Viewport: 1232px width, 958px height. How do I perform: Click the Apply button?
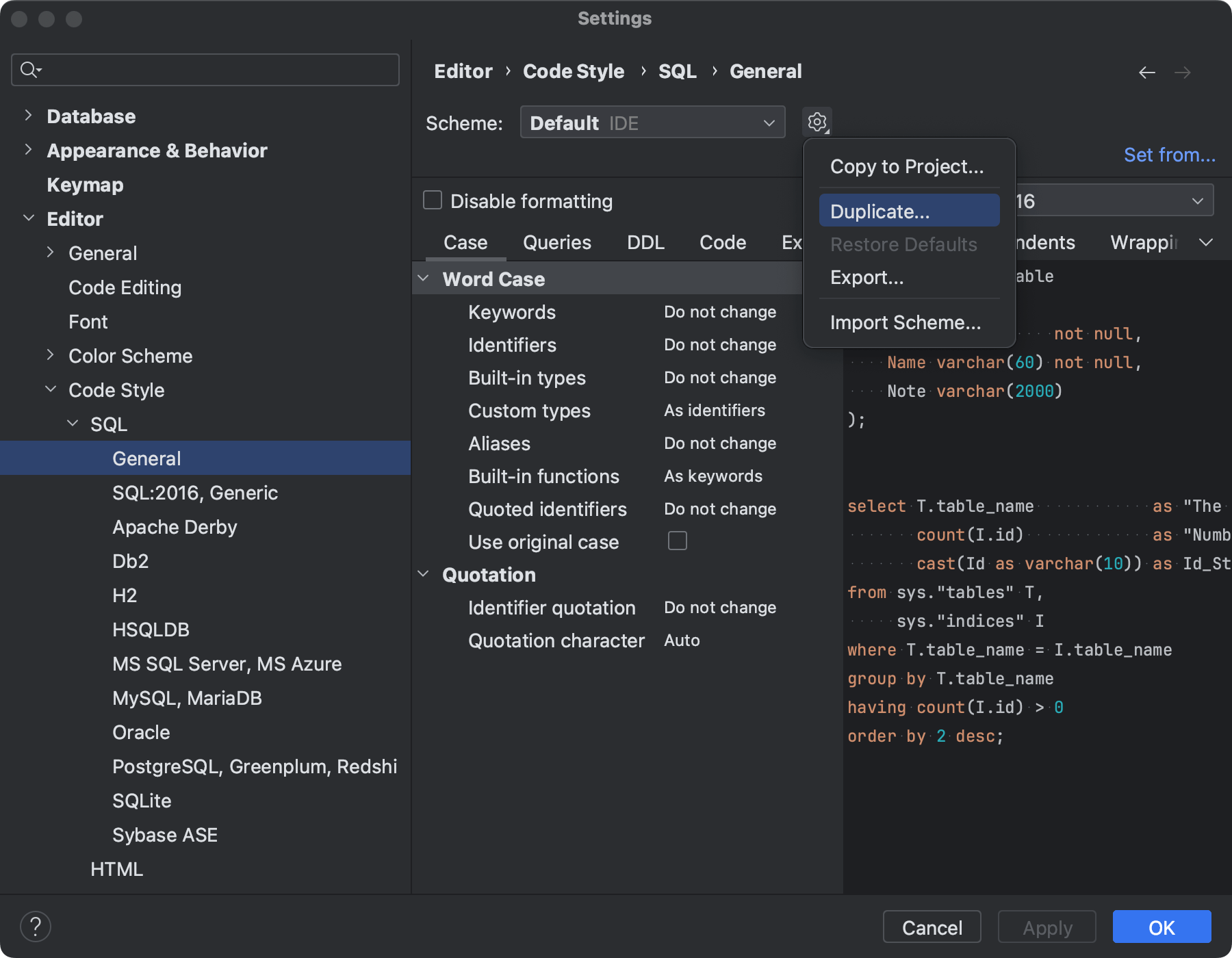[1047, 927]
